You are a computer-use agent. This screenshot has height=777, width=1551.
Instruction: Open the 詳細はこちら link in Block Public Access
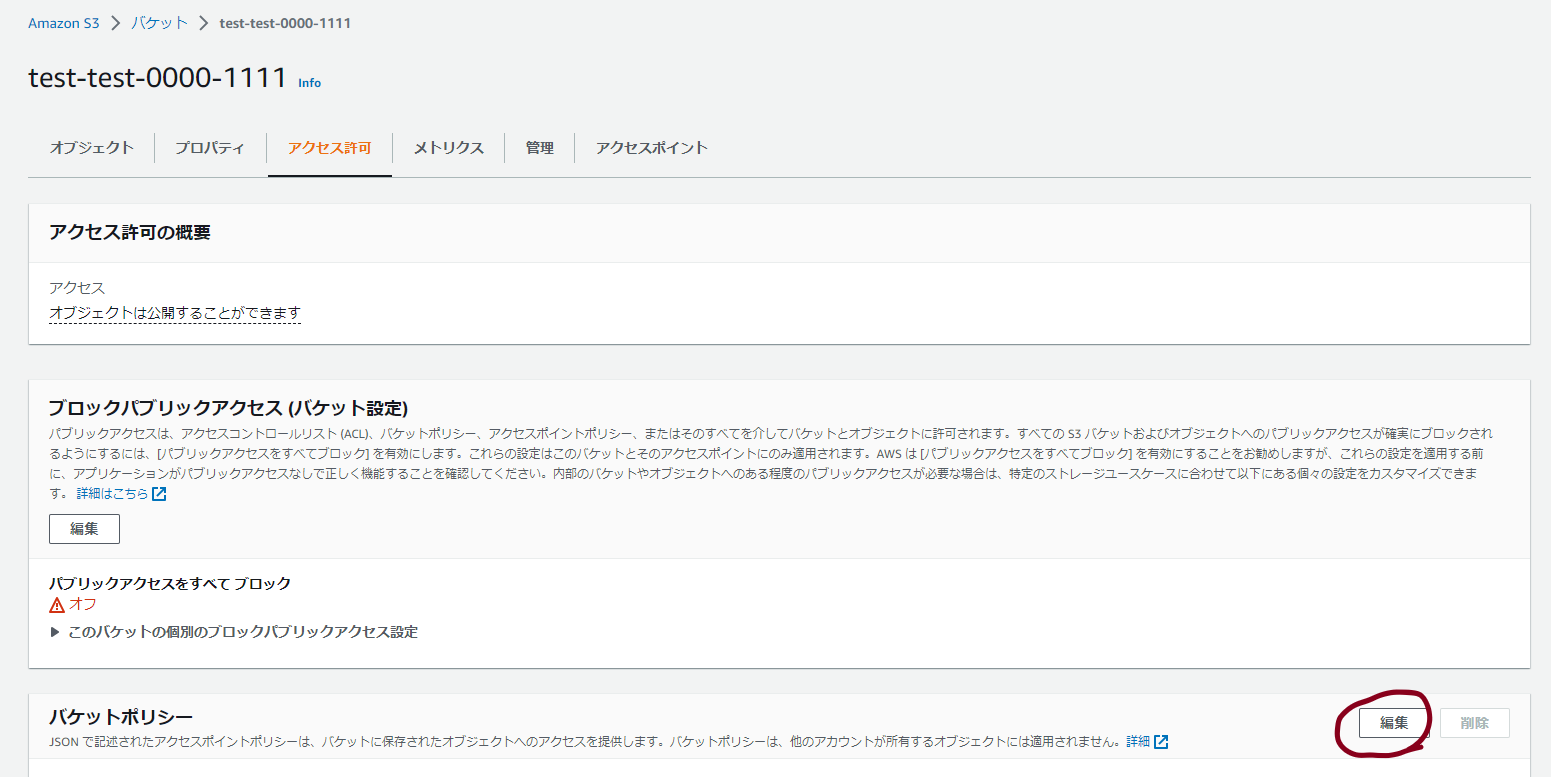click(113, 494)
